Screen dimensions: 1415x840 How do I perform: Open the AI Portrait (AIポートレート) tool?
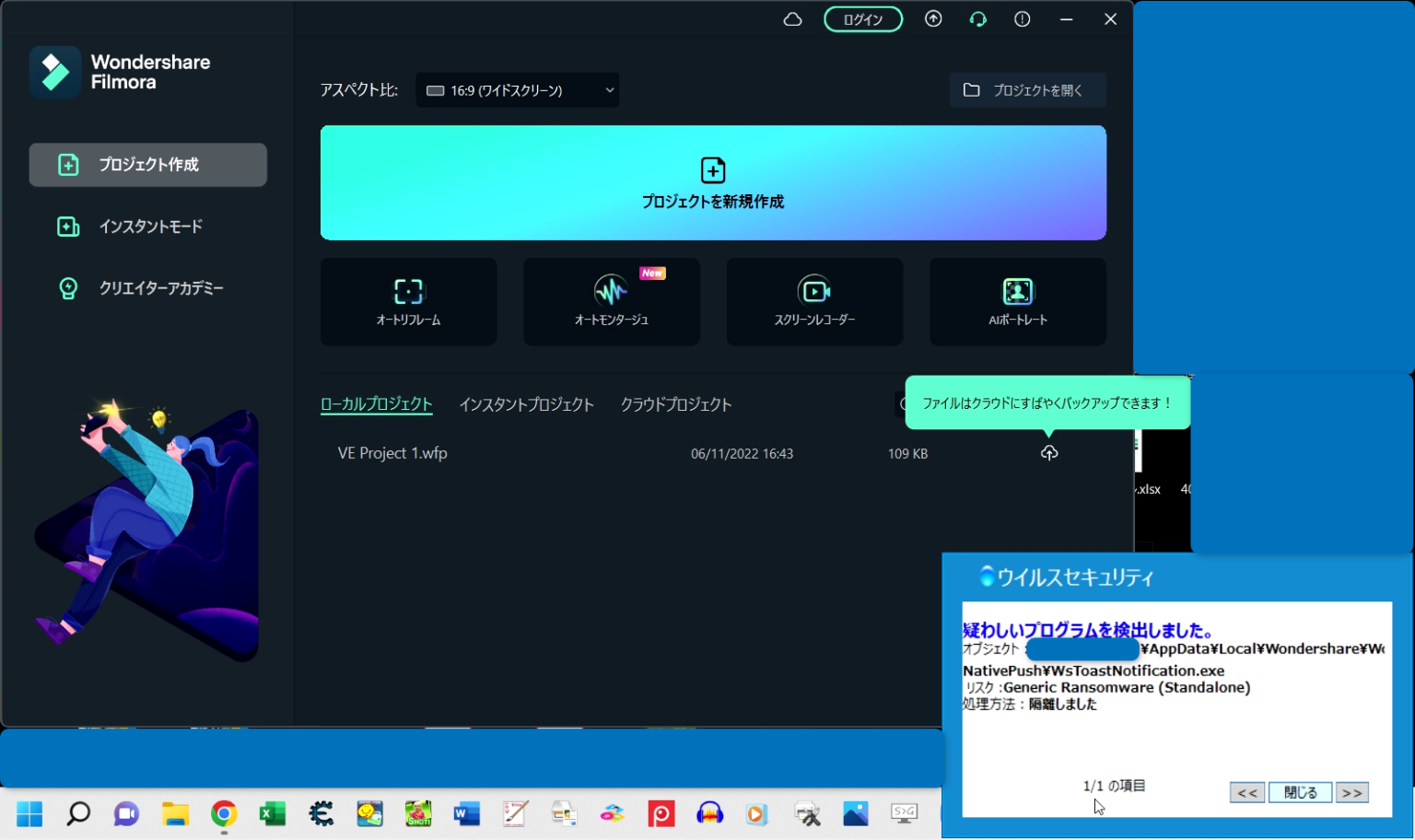pyautogui.click(x=1017, y=301)
